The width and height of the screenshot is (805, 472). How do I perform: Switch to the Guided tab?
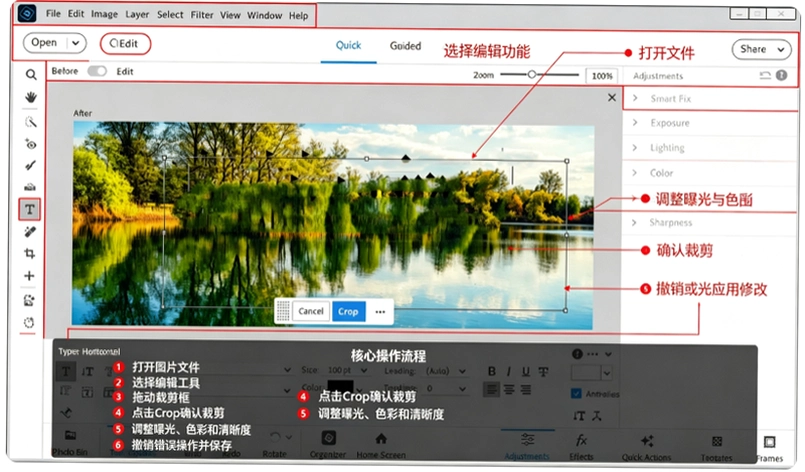[x=405, y=46]
